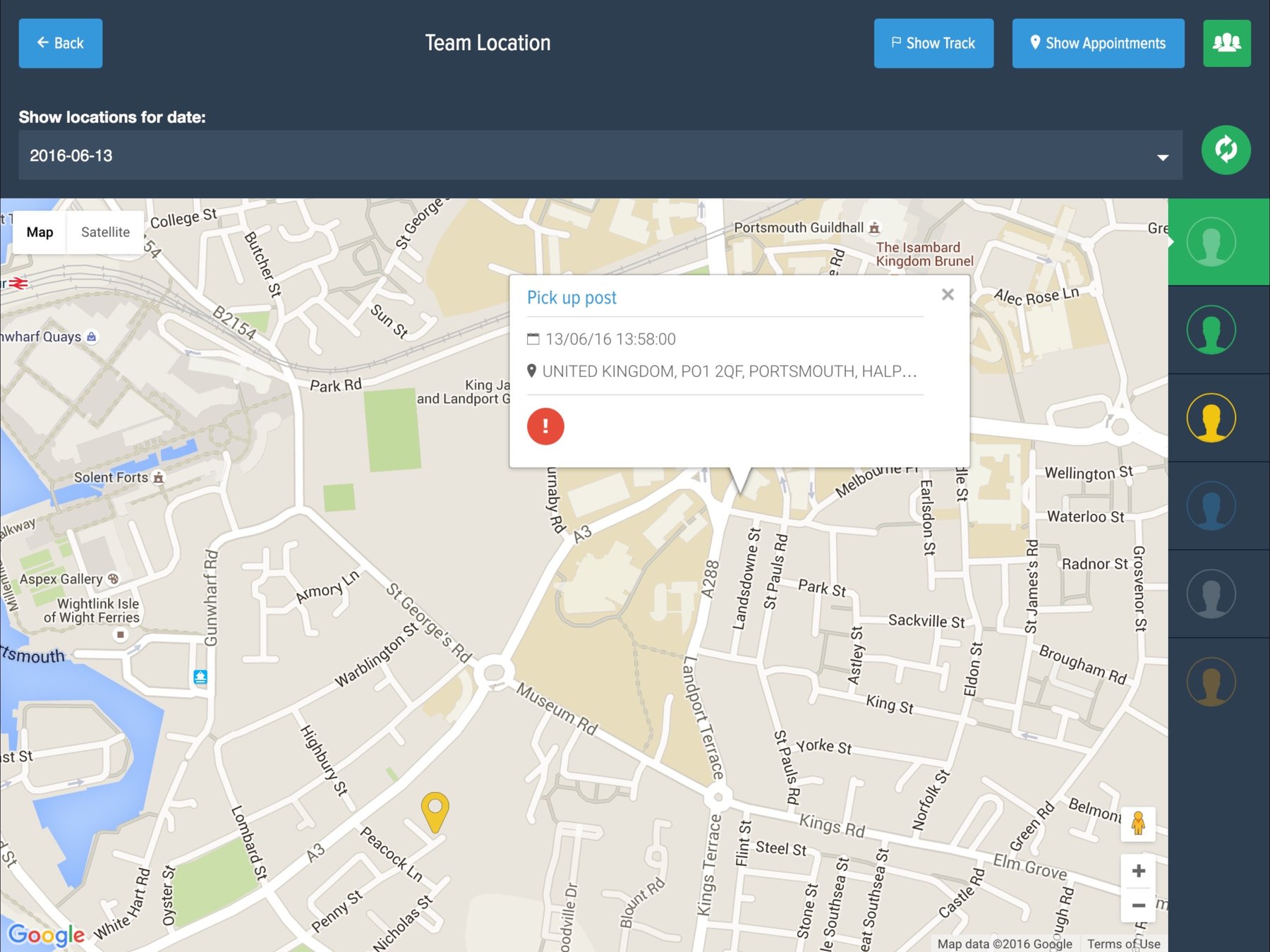Select the blue team member avatar
This screenshot has width=1270, height=952.
point(1211,505)
